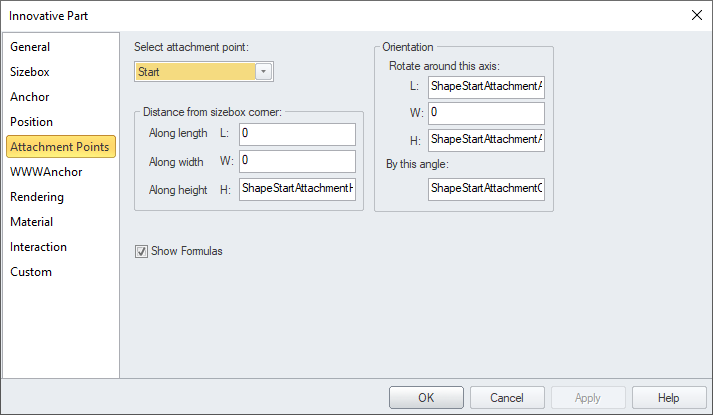Click the Innovative Part title text
The height and width of the screenshot is (415, 713).
(48, 16)
